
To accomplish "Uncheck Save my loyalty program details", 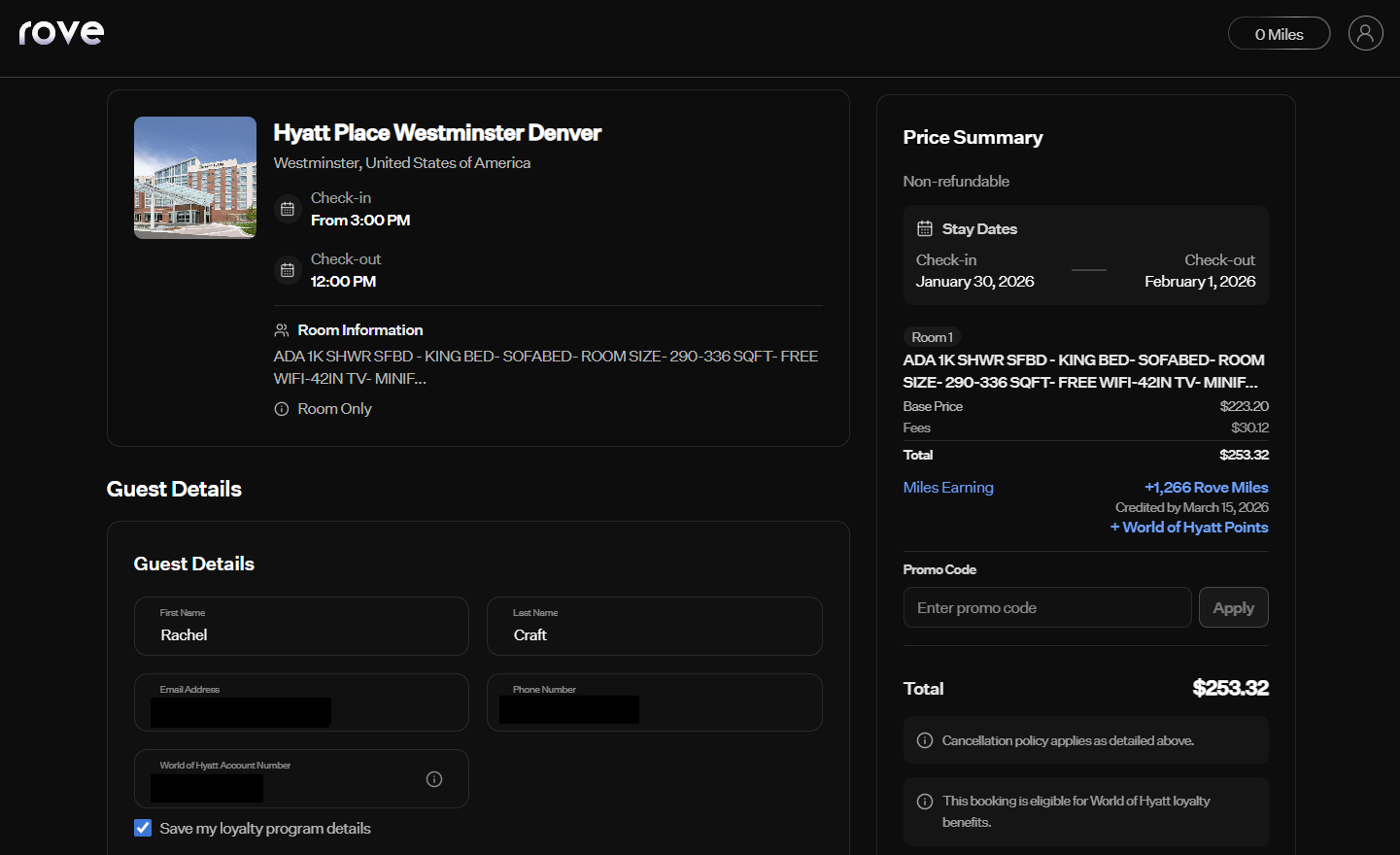I will 142,827.
